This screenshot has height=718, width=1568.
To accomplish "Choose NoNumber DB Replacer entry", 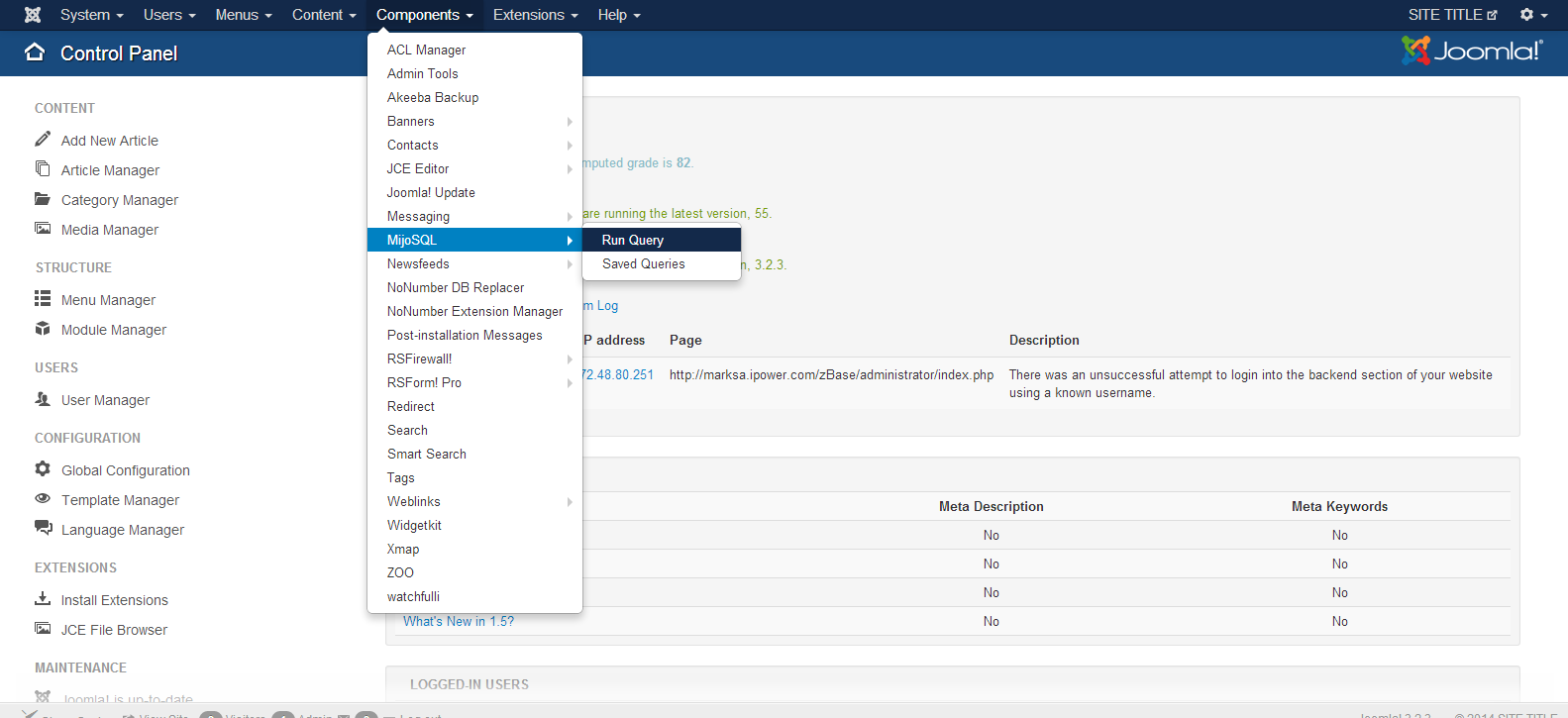I will 474,287.
